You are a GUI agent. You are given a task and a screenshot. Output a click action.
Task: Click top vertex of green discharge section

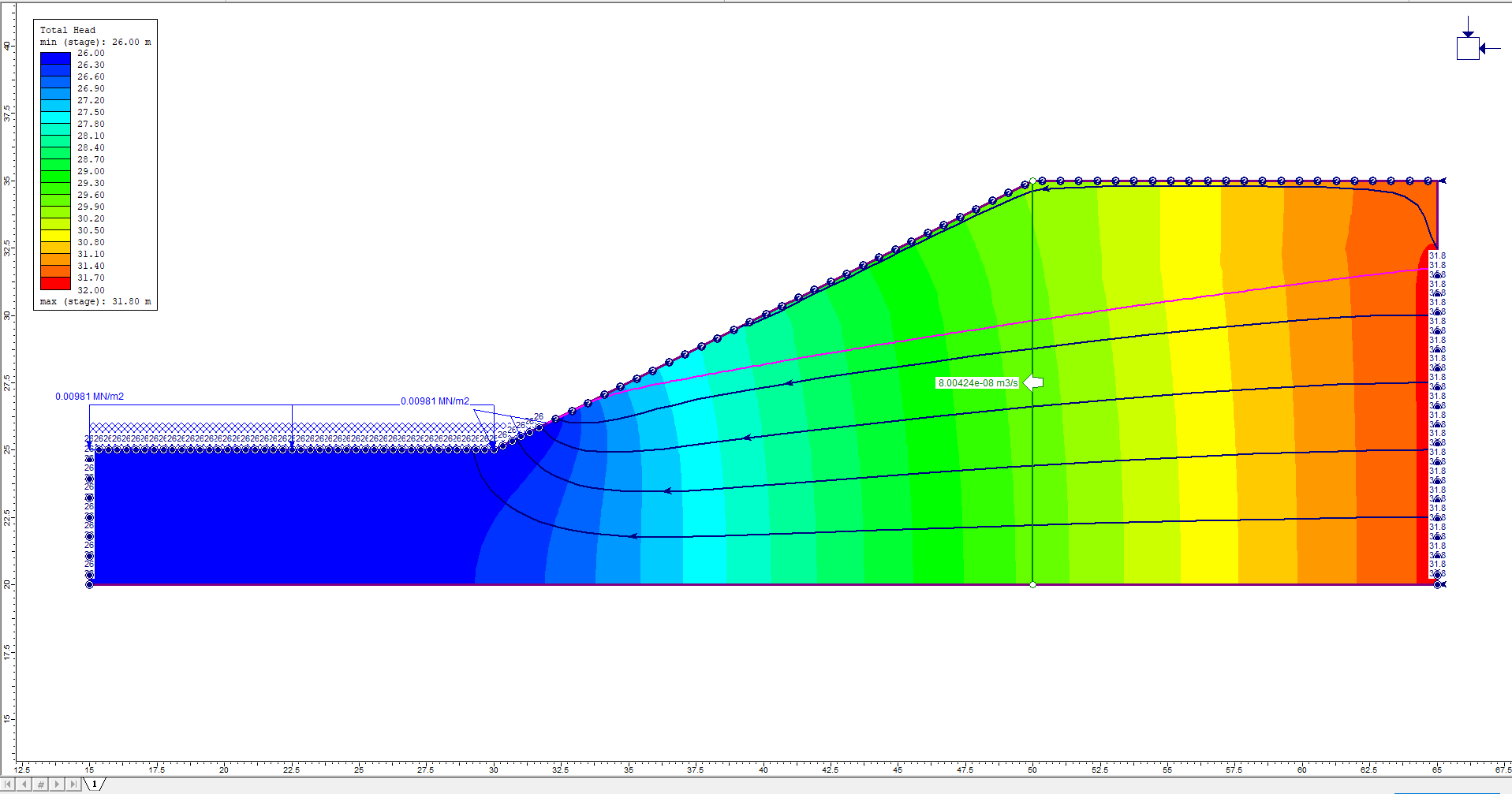click(1032, 181)
